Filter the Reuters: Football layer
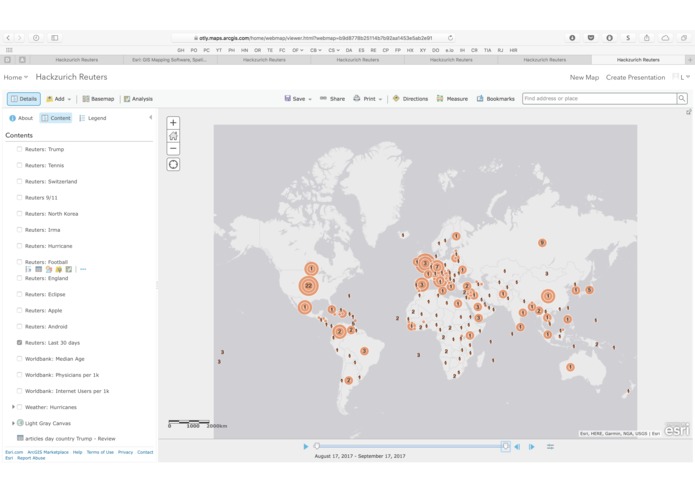This screenshot has width=695, height=494. click(x=59, y=269)
